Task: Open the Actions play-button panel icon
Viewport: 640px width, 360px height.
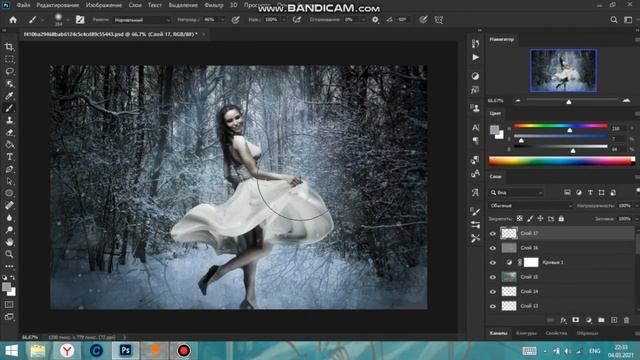Action: pyautogui.click(x=476, y=58)
